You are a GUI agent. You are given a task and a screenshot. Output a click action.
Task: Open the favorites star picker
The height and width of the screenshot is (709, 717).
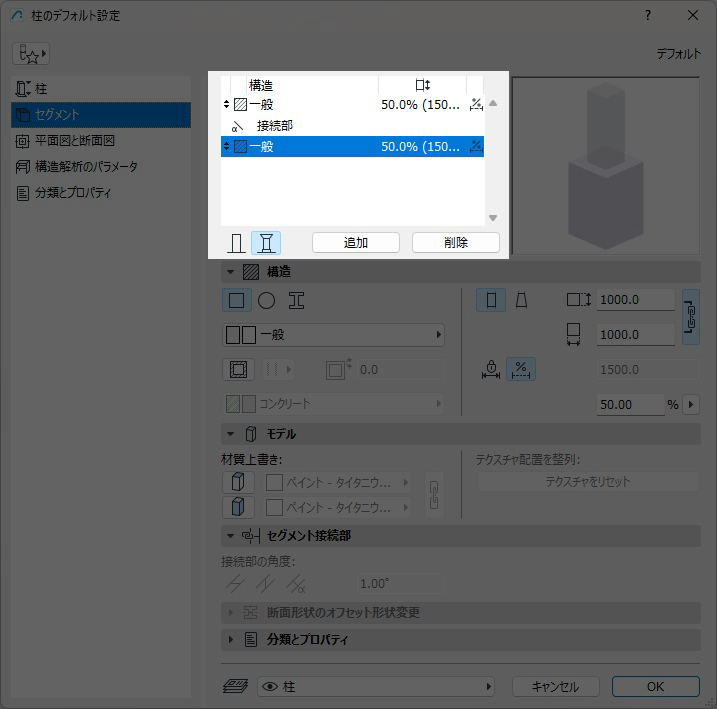point(31,54)
